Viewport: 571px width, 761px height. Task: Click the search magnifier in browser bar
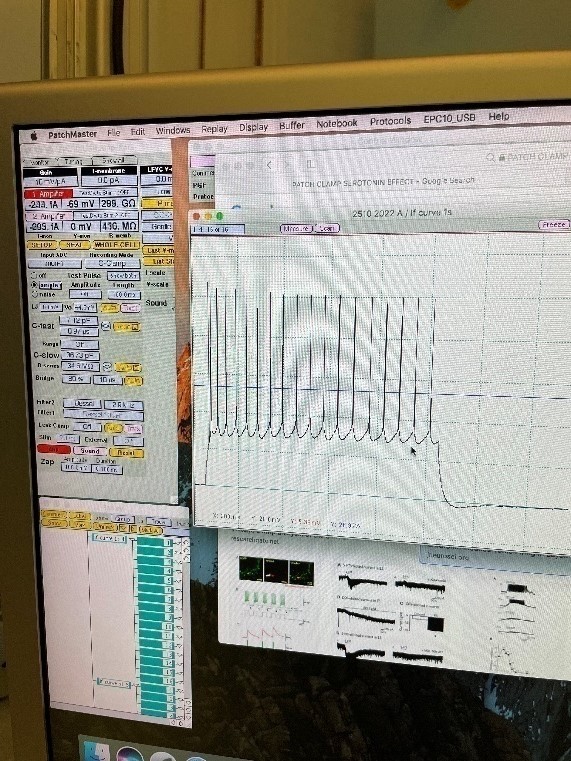[490, 158]
